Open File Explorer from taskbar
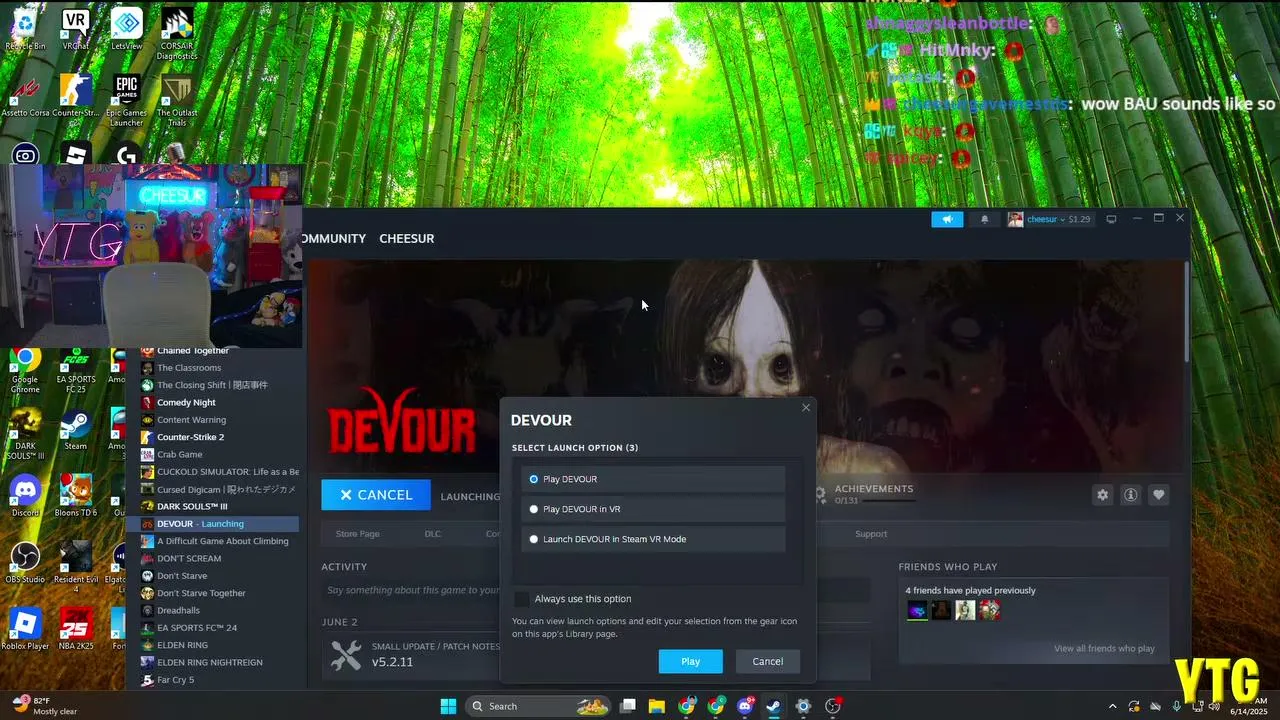This screenshot has height=720, width=1280. pos(657,706)
